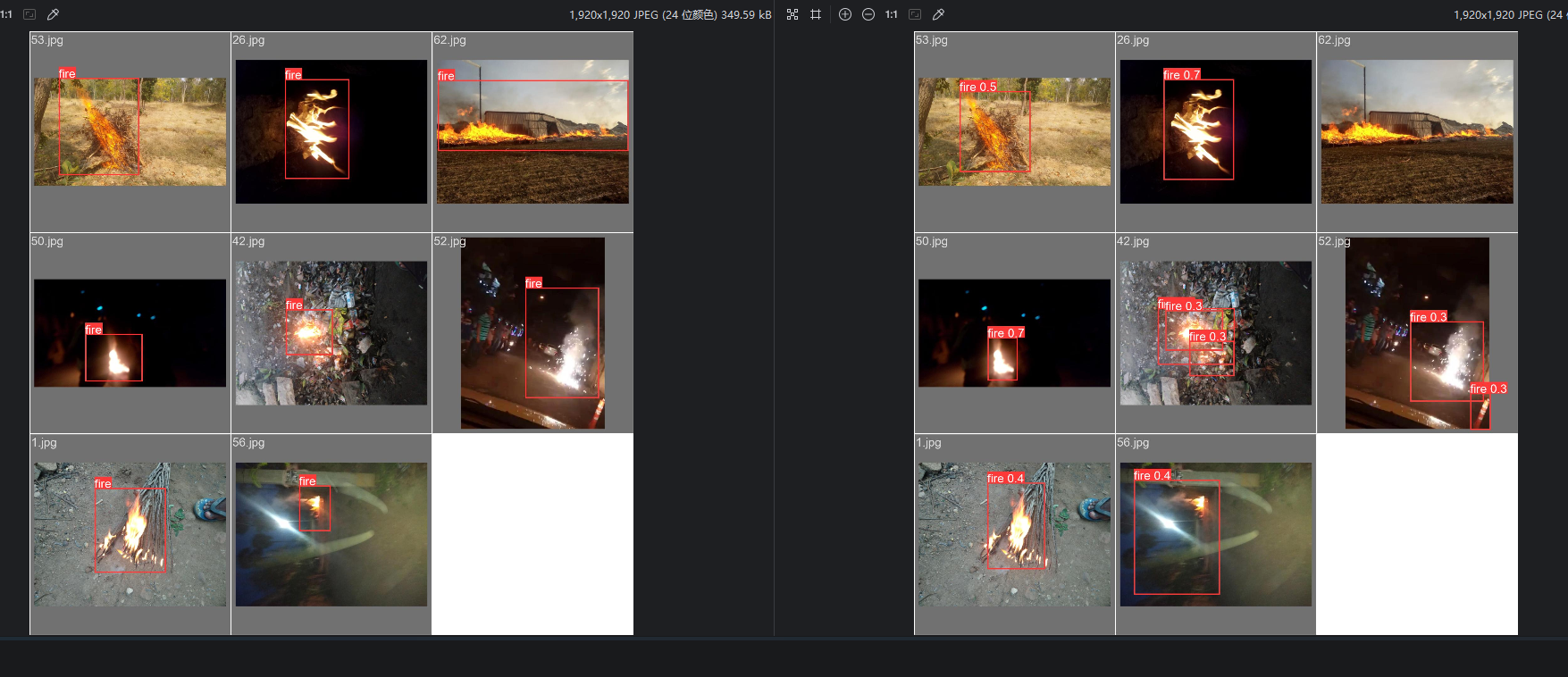
Task: Click the "fire 0.5" label on right 53.jpg
Action: 977,87
